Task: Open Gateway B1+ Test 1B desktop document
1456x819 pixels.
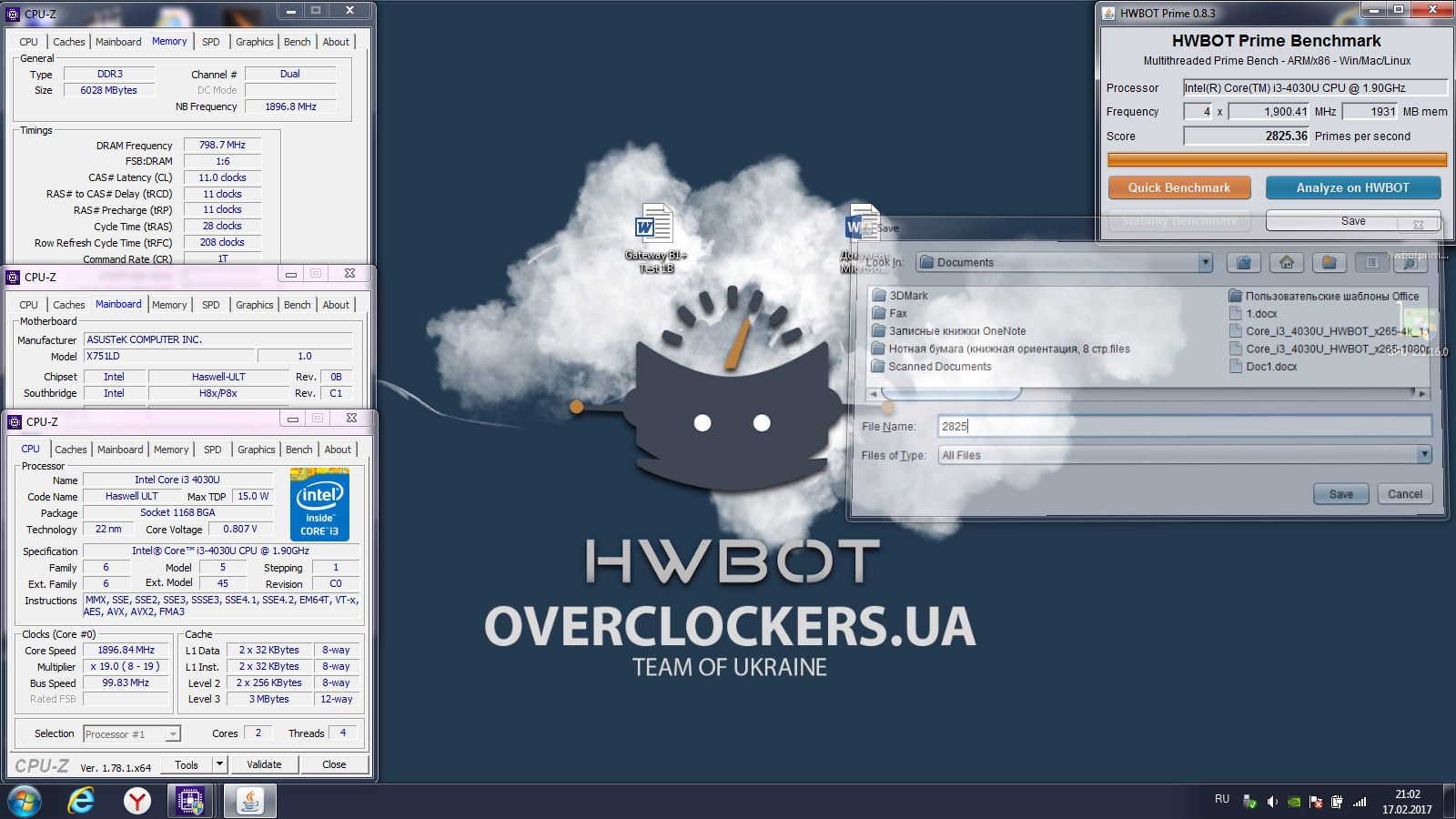Action: tap(655, 238)
